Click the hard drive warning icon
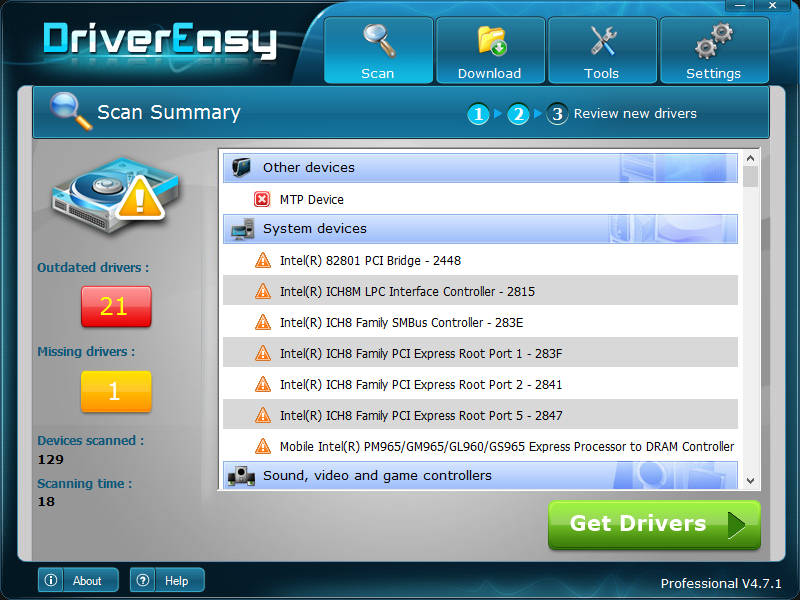Image resolution: width=800 pixels, height=600 pixels. coord(115,195)
